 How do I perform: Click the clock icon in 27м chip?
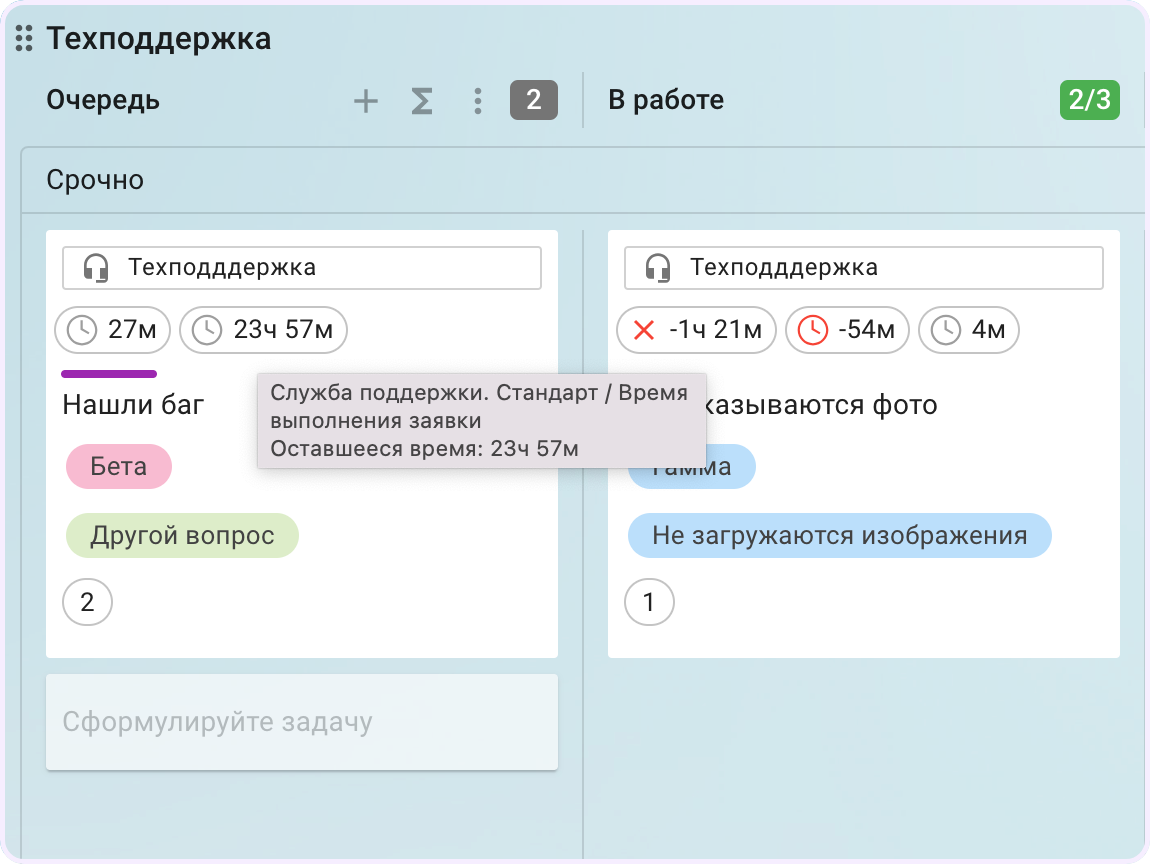point(82,330)
